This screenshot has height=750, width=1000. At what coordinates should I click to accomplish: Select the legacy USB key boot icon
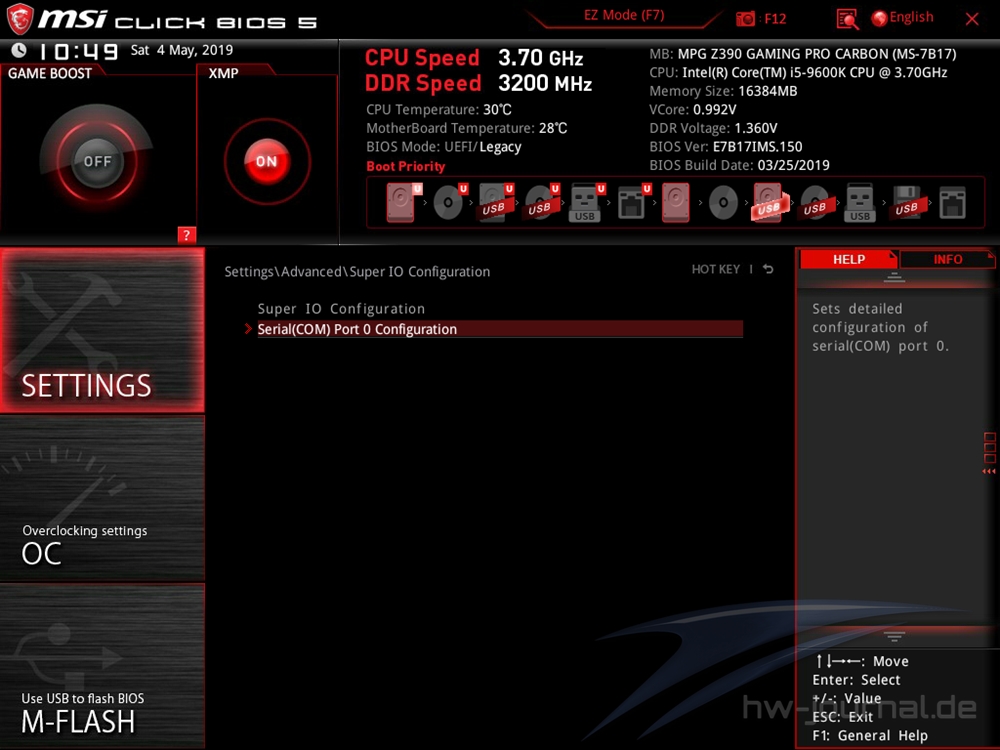pyautogui.click(x=860, y=203)
